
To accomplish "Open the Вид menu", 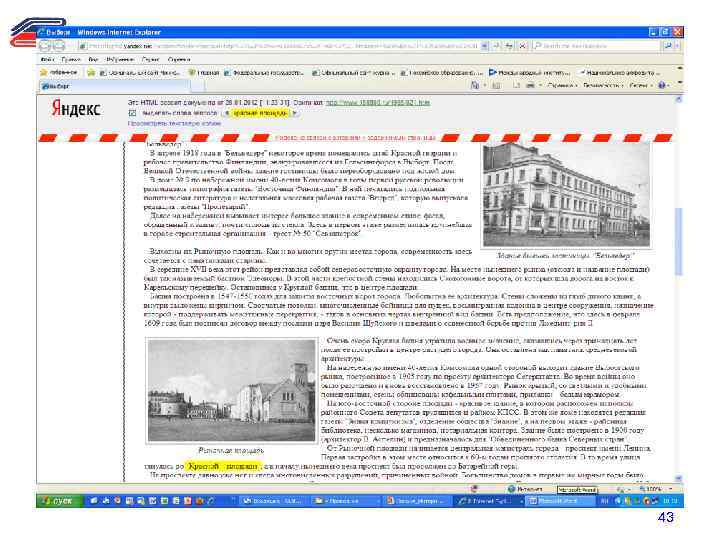I will (93, 59).
